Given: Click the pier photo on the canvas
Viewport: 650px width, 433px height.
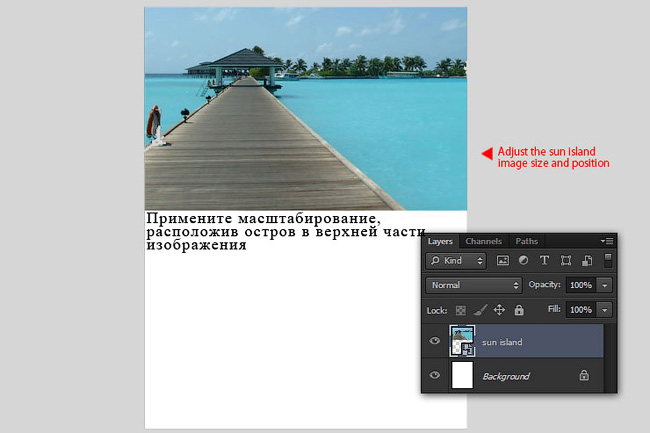Looking at the screenshot, I should (306, 109).
